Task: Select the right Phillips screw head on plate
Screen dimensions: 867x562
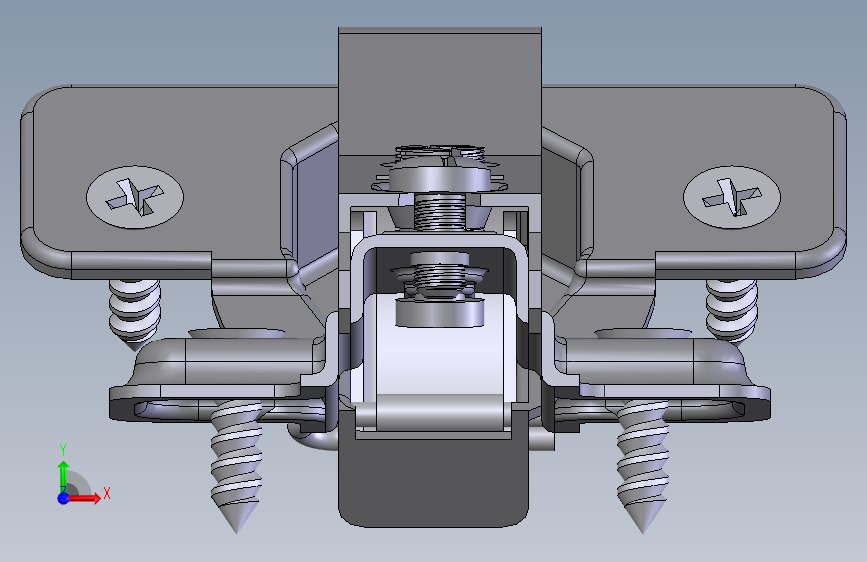Action: coord(732,197)
